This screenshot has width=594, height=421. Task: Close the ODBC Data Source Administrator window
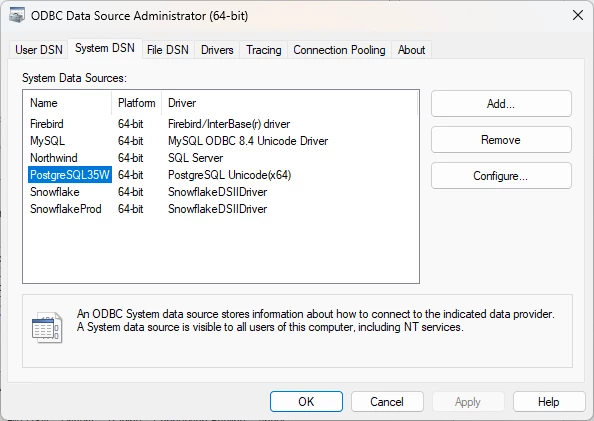(578, 16)
